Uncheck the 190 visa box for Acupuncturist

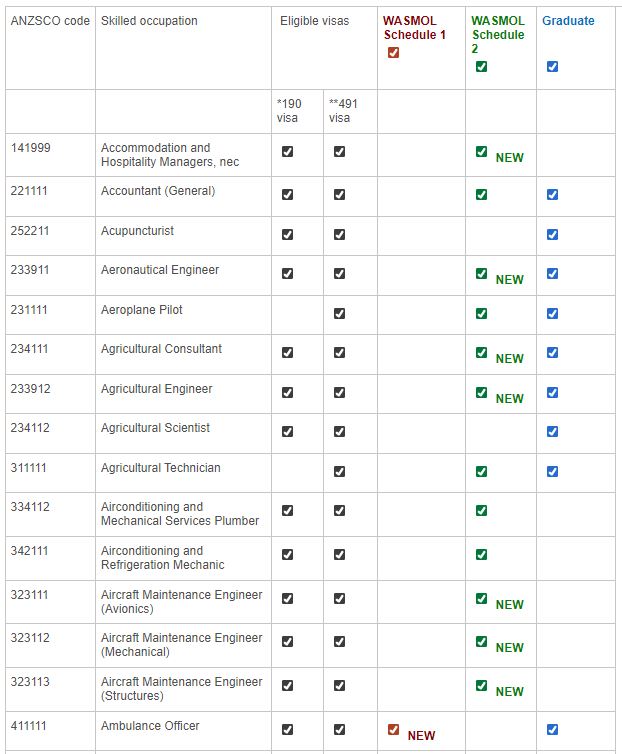[287, 234]
